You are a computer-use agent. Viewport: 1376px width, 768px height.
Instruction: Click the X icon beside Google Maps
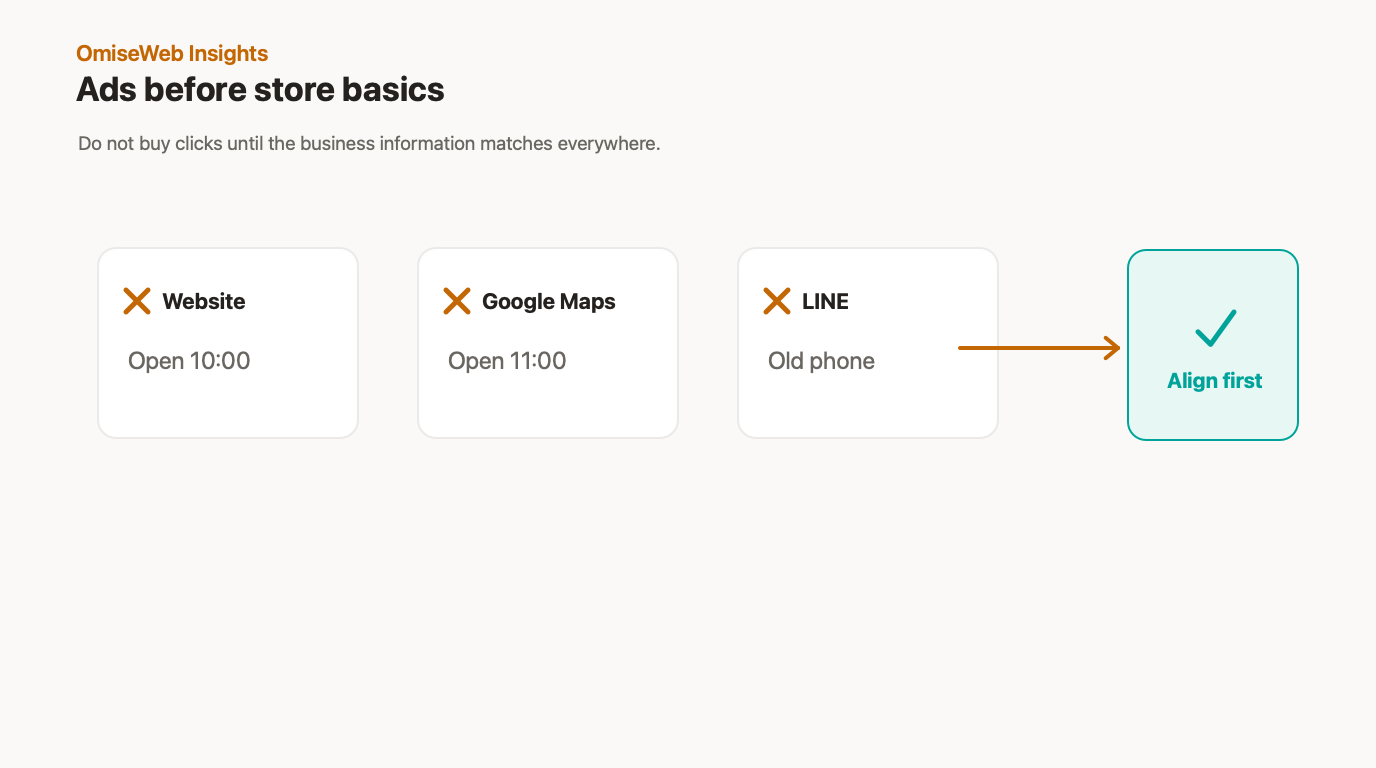pos(457,301)
